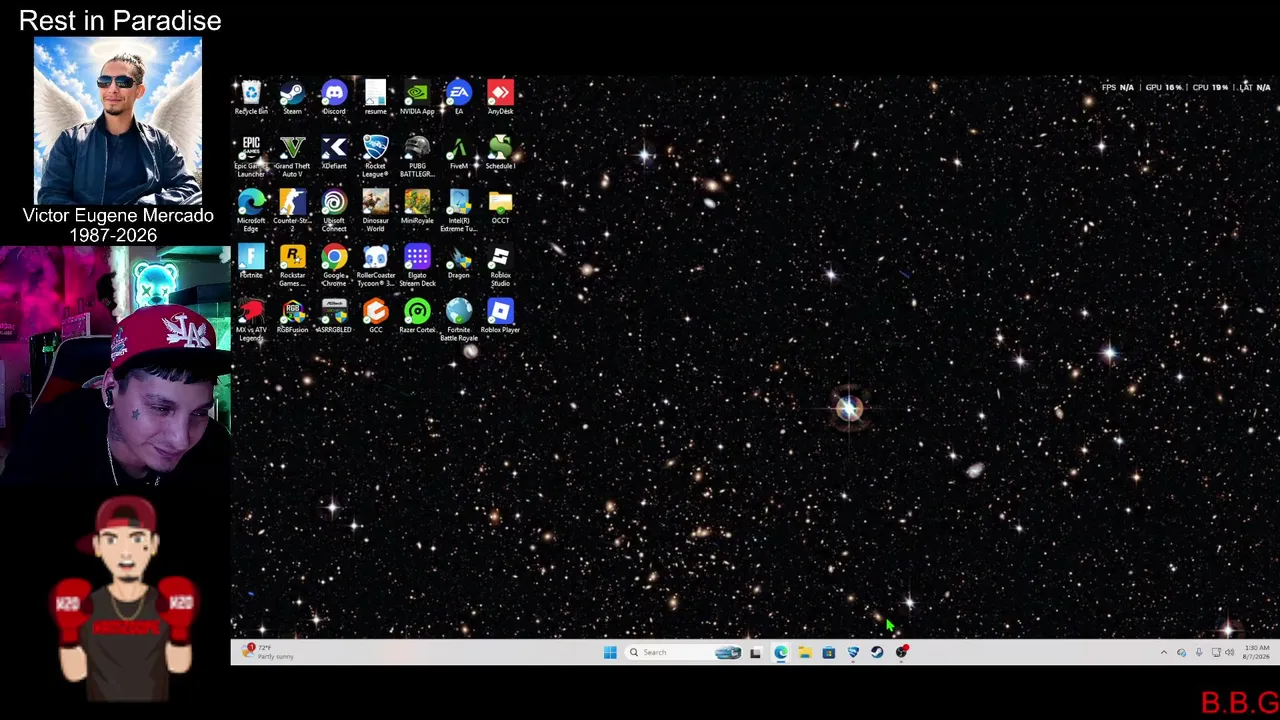The width and height of the screenshot is (1280, 720).
Task: Click the microphone icon in system tray
Action: [x=1199, y=653]
